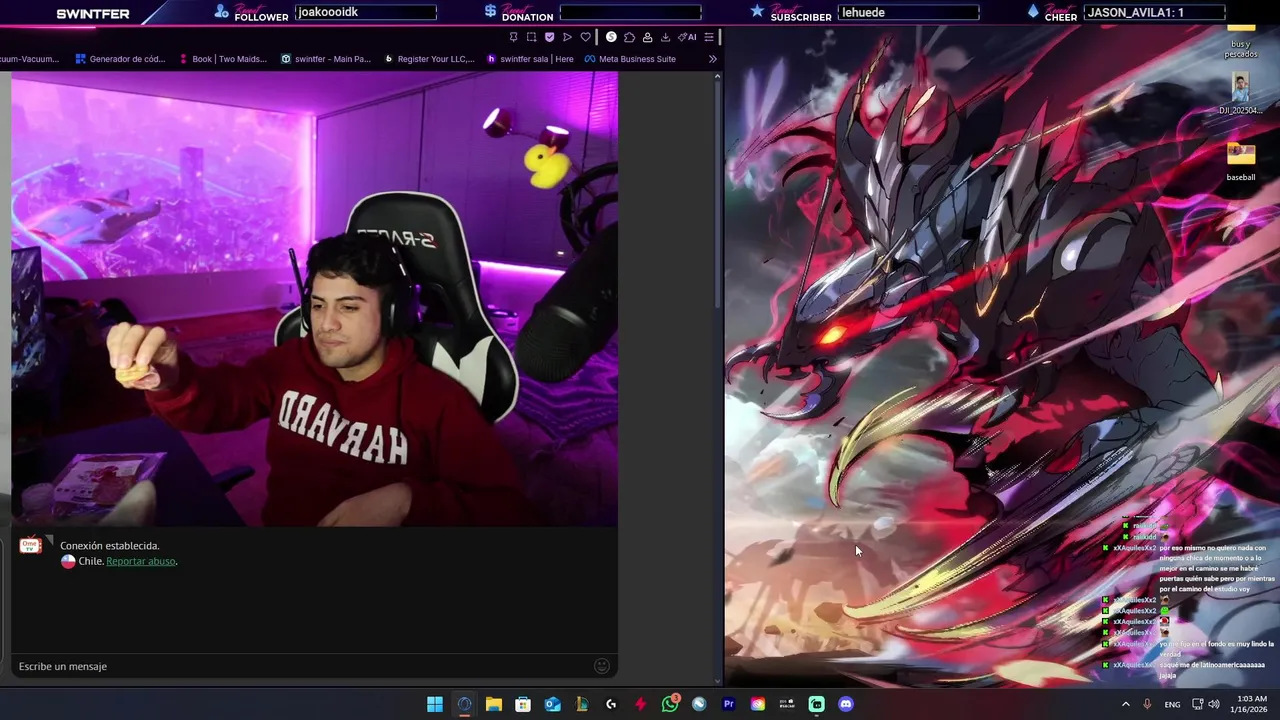This screenshot has width=1280, height=720.
Task: Click the microphone tray icon
Action: [x=1147, y=704]
